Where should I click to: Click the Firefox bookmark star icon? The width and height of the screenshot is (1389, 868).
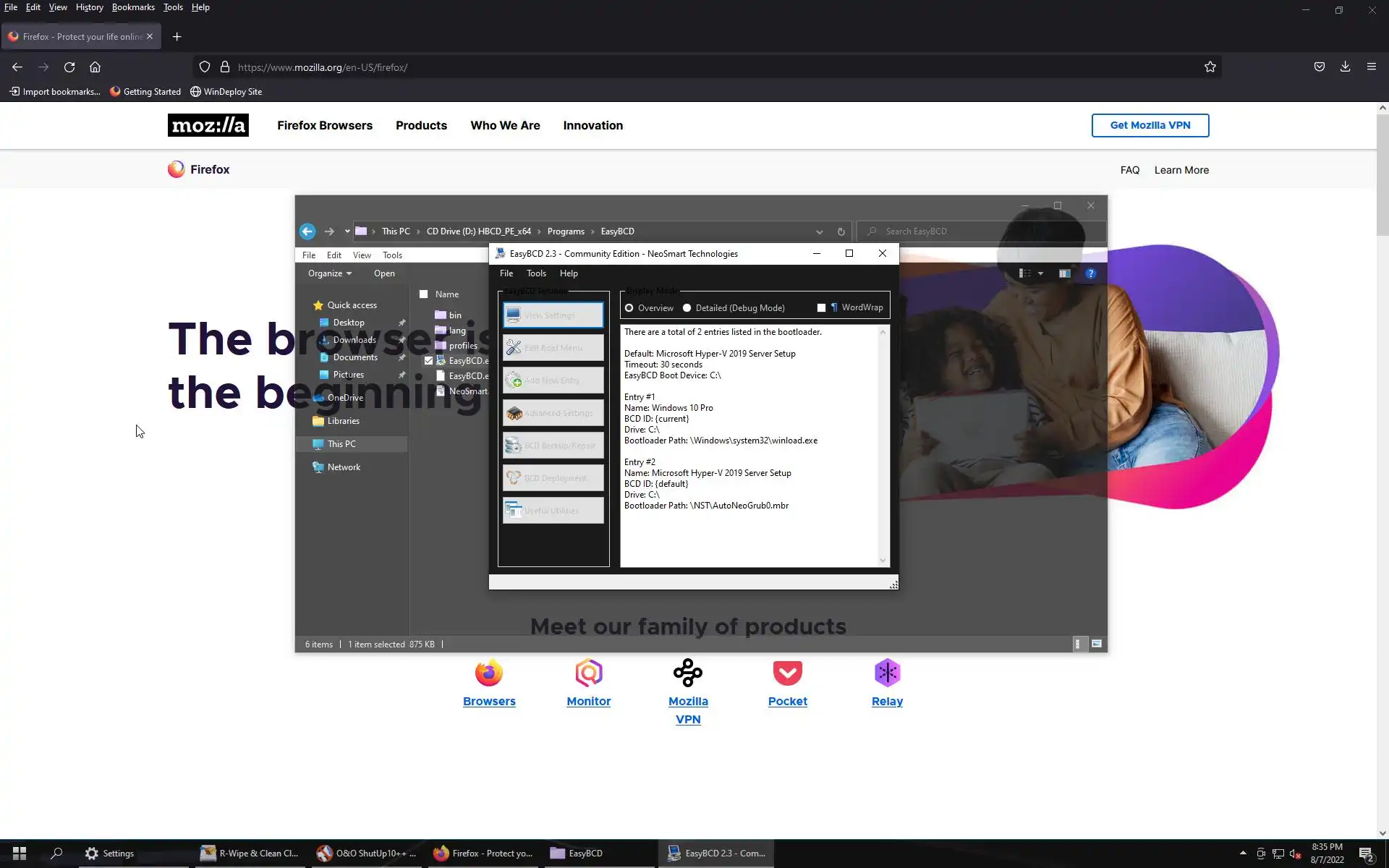1210,67
